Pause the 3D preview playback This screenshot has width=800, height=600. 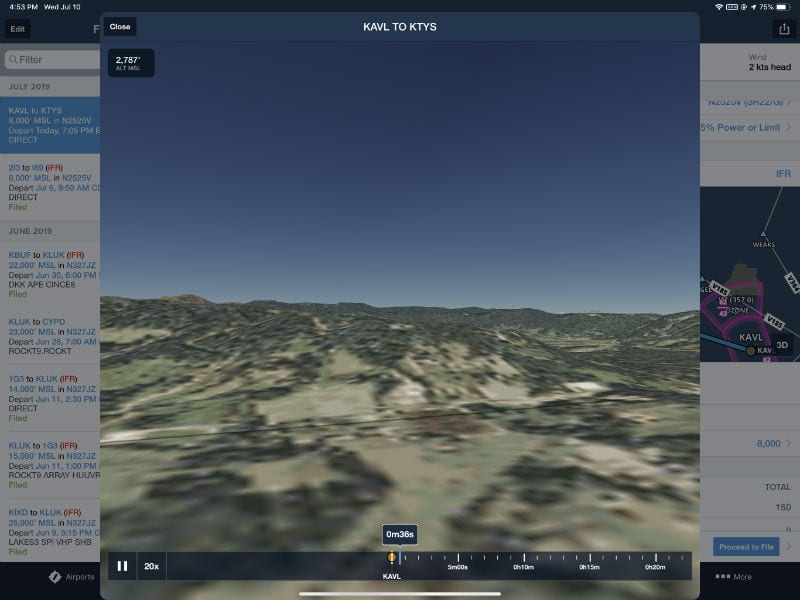pos(122,566)
